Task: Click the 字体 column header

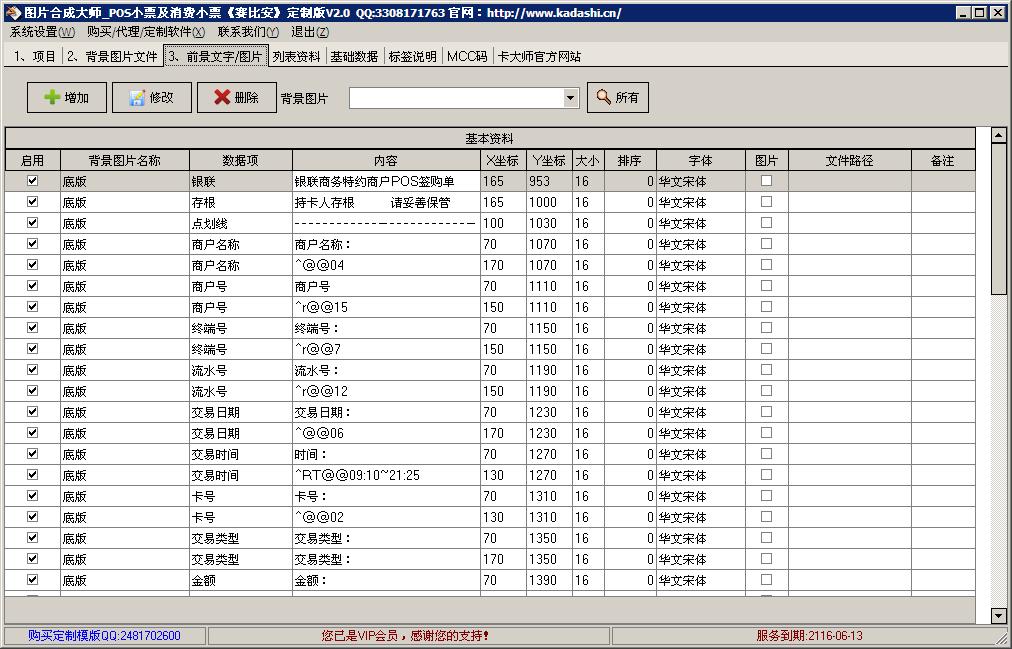Action: 700,161
